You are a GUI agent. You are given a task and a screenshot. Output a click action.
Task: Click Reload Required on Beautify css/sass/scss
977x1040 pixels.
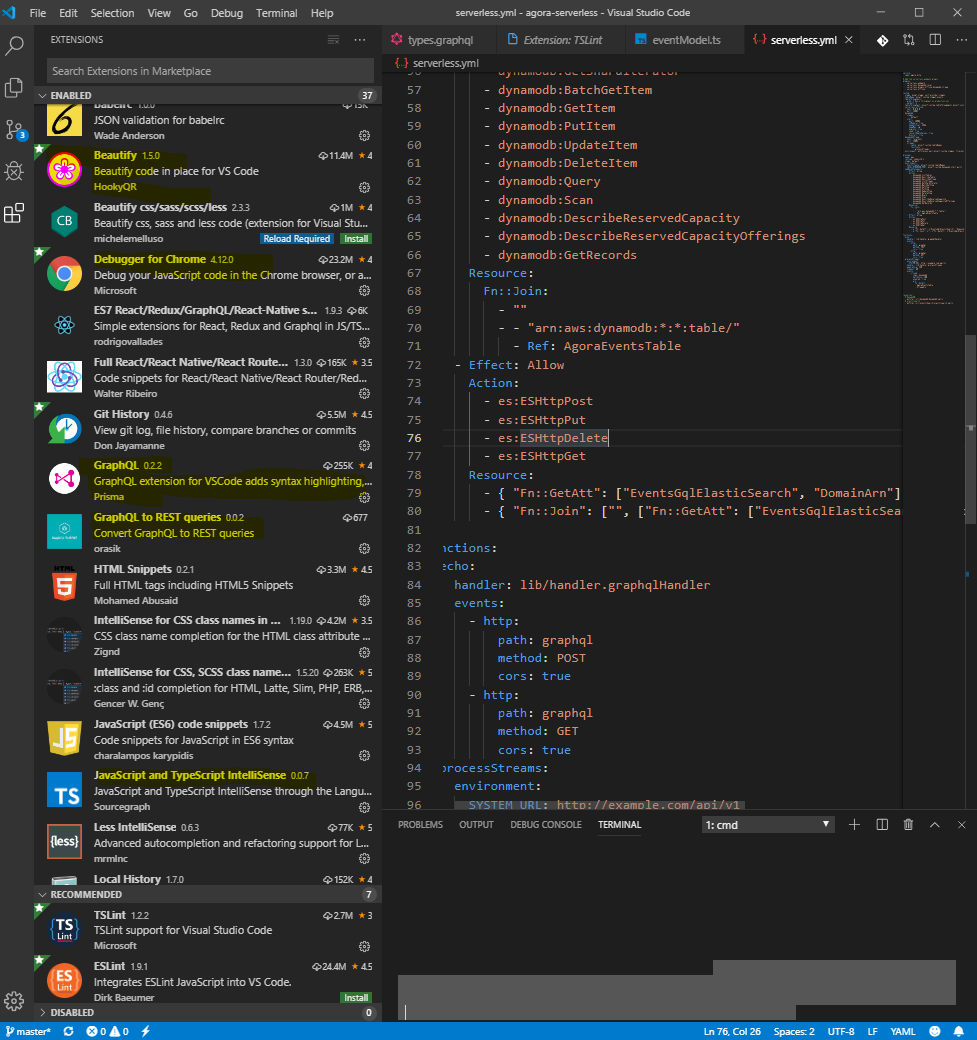coord(296,238)
